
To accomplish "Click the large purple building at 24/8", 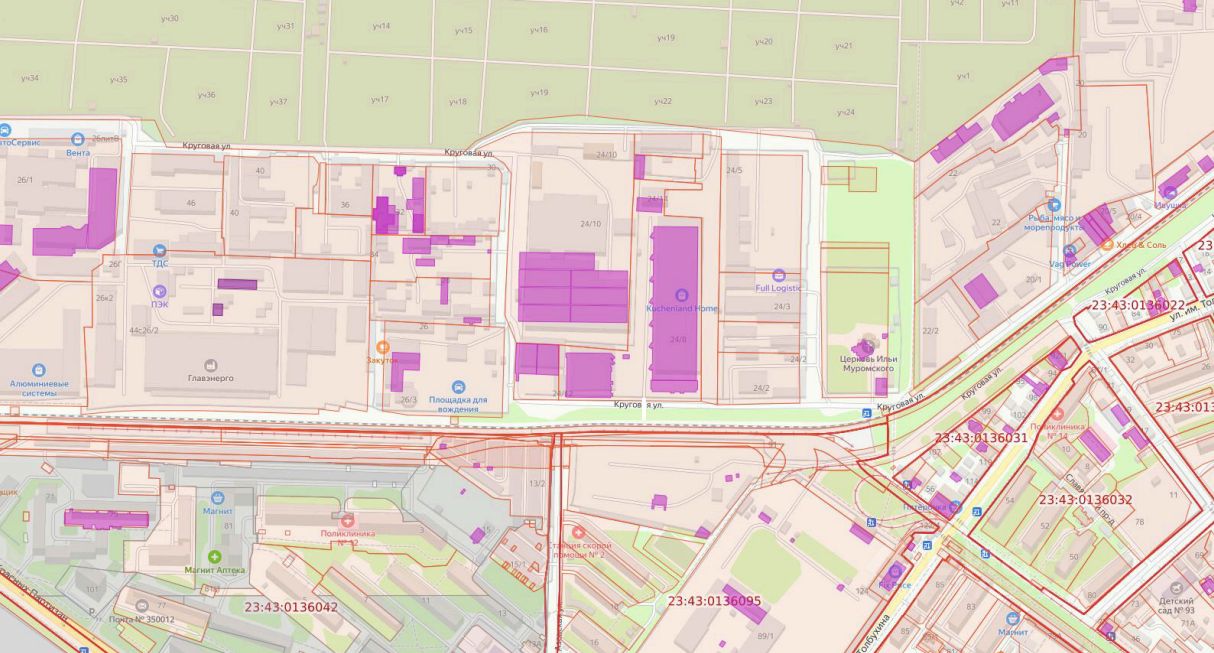I will click(x=675, y=309).
